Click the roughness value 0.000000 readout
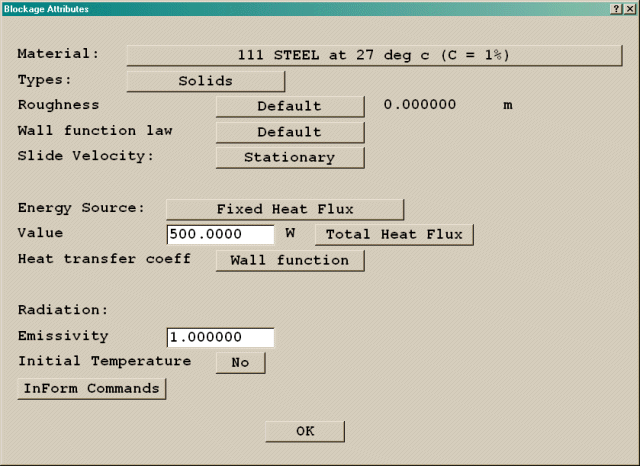The height and width of the screenshot is (466, 640). click(420, 105)
